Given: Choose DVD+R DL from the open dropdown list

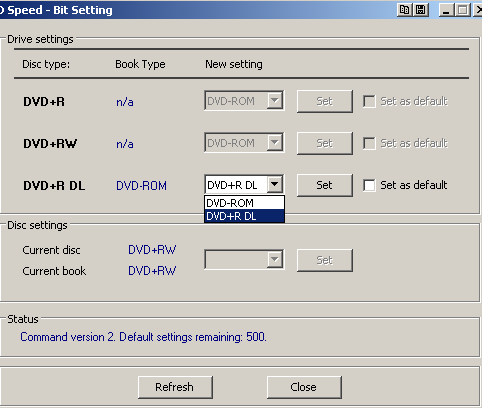Looking at the screenshot, I should (x=244, y=216).
